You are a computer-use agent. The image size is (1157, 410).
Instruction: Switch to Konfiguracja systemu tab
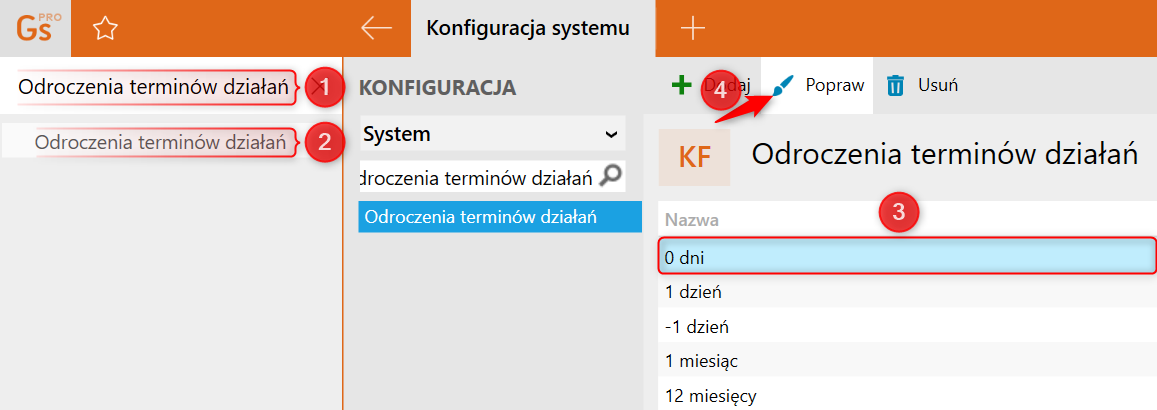(x=528, y=28)
